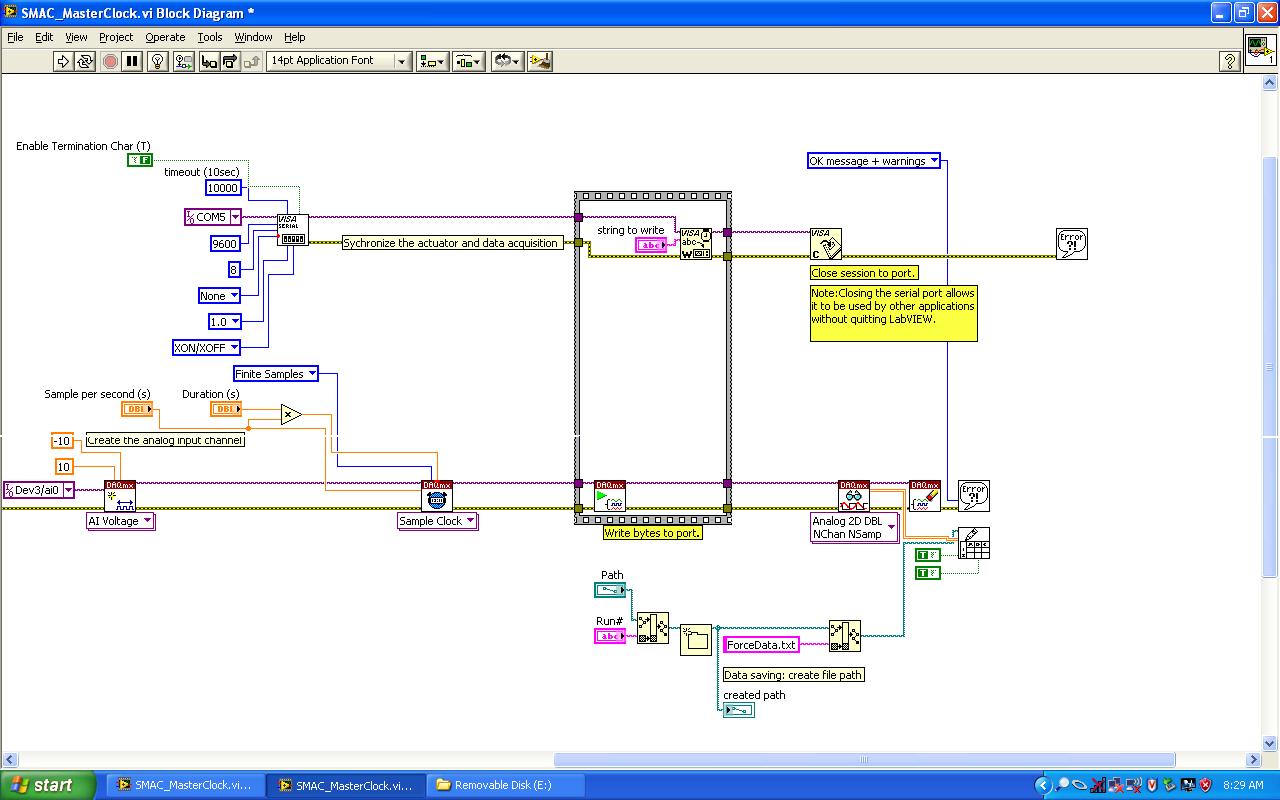Select the error handler after VISA Close
The height and width of the screenshot is (800, 1280).
click(1072, 244)
